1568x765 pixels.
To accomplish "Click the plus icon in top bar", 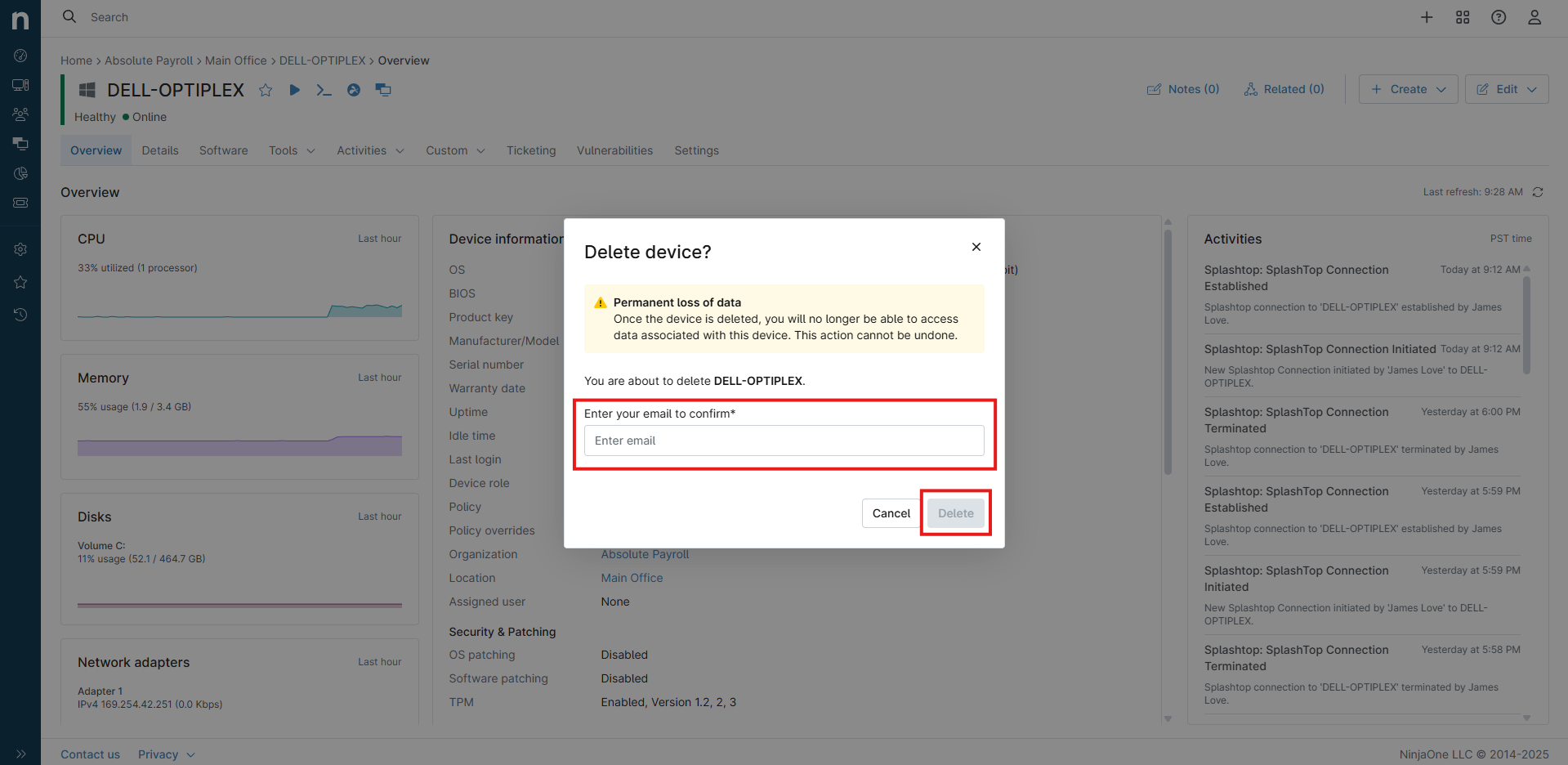I will point(1427,17).
